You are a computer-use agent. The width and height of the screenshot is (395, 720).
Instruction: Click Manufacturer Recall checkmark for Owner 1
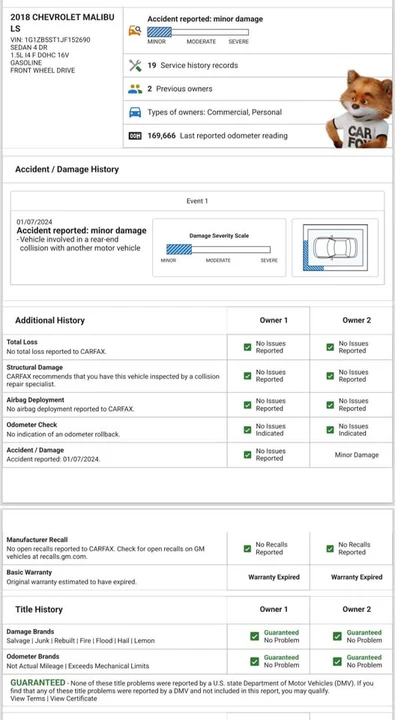(x=248, y=548)
